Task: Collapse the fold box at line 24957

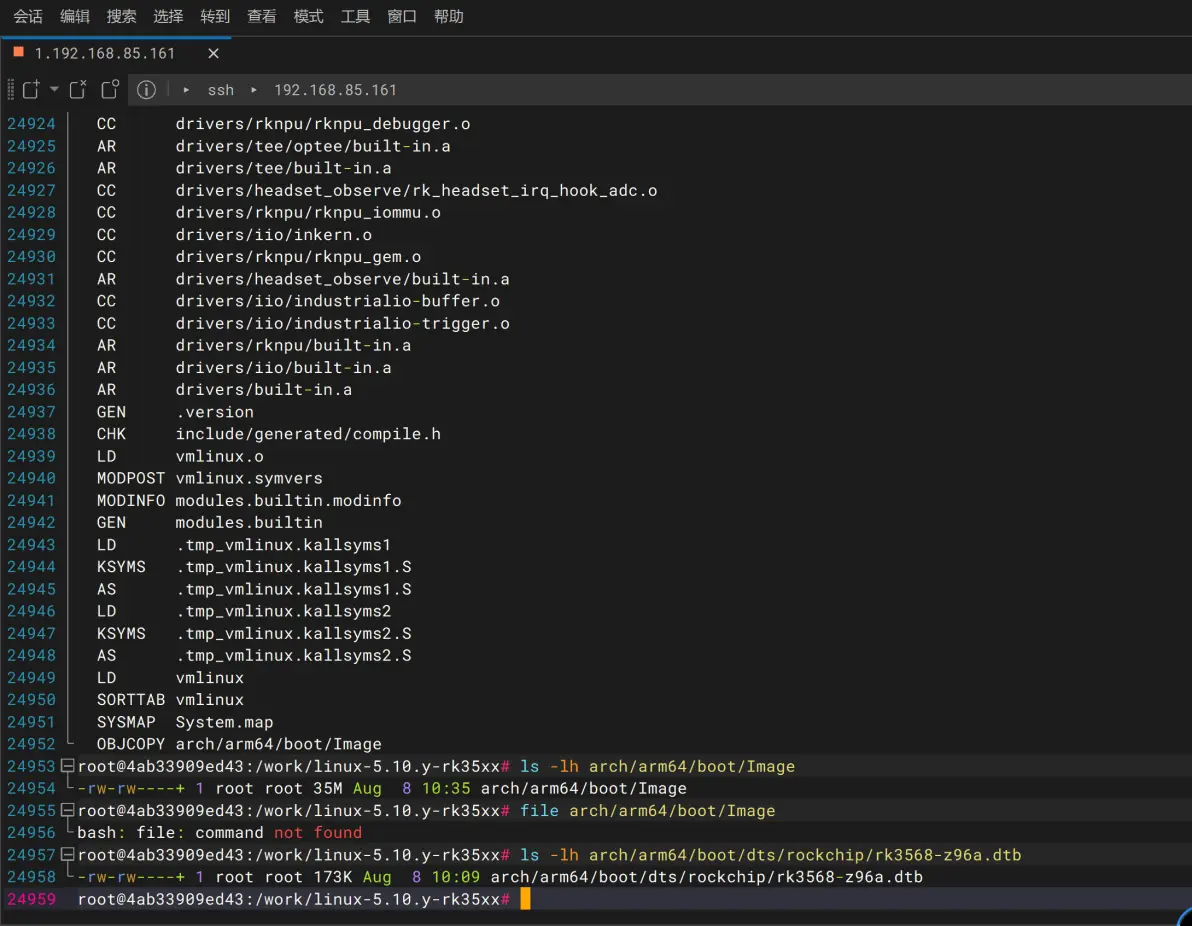Action: 67,854
